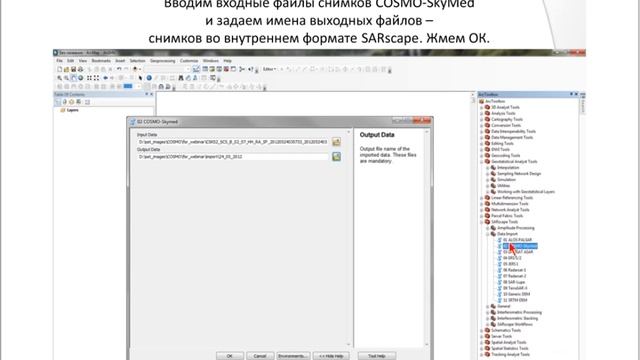Viewport: 640px width, 360px height.
Task: Collapse Geostatistical Analyst Tools toolbox
Action: click(482, 162)
